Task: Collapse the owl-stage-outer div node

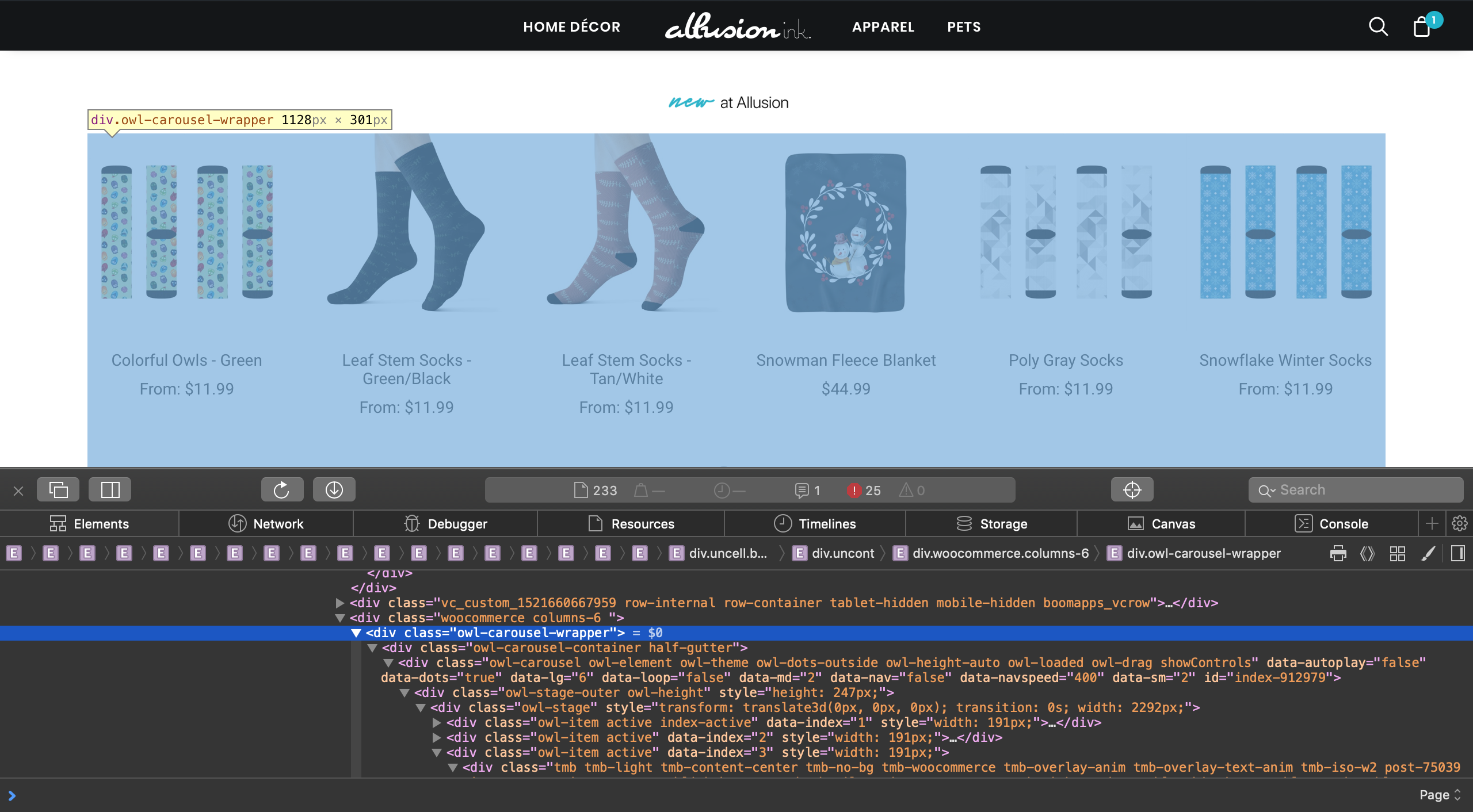Action: tap(404, 693)
